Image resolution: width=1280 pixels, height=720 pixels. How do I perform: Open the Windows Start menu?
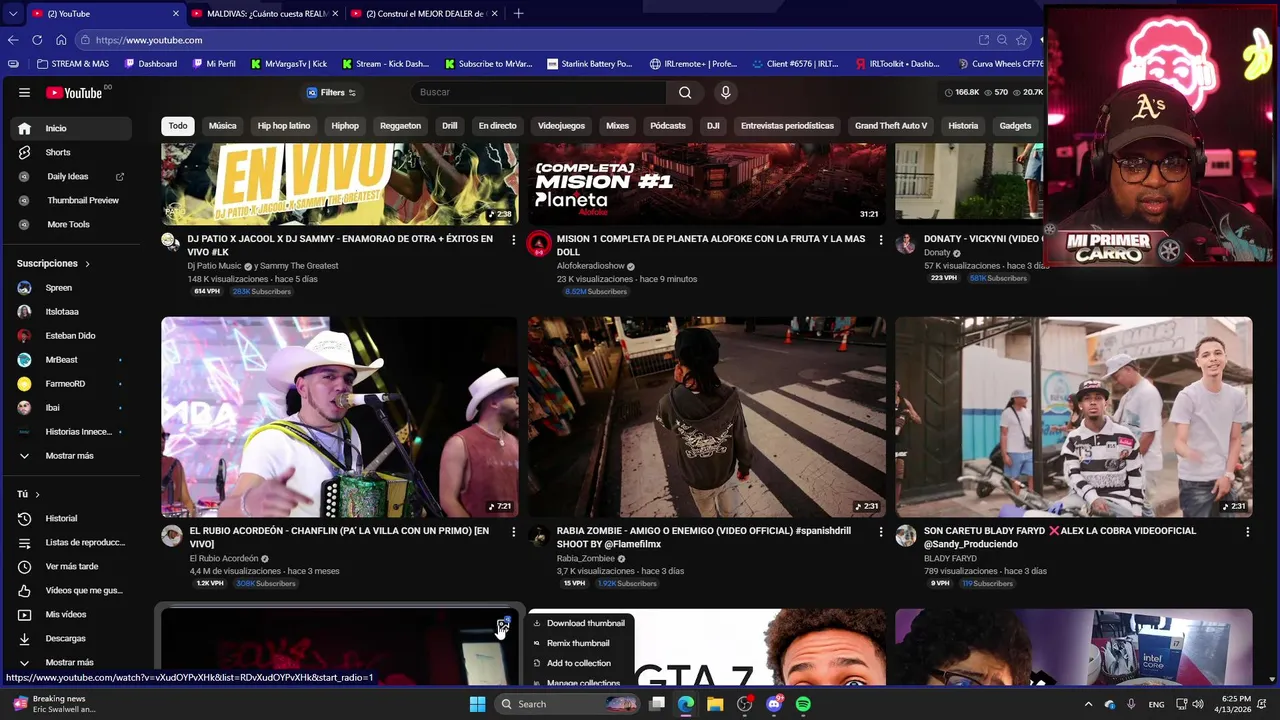[477, 704]
